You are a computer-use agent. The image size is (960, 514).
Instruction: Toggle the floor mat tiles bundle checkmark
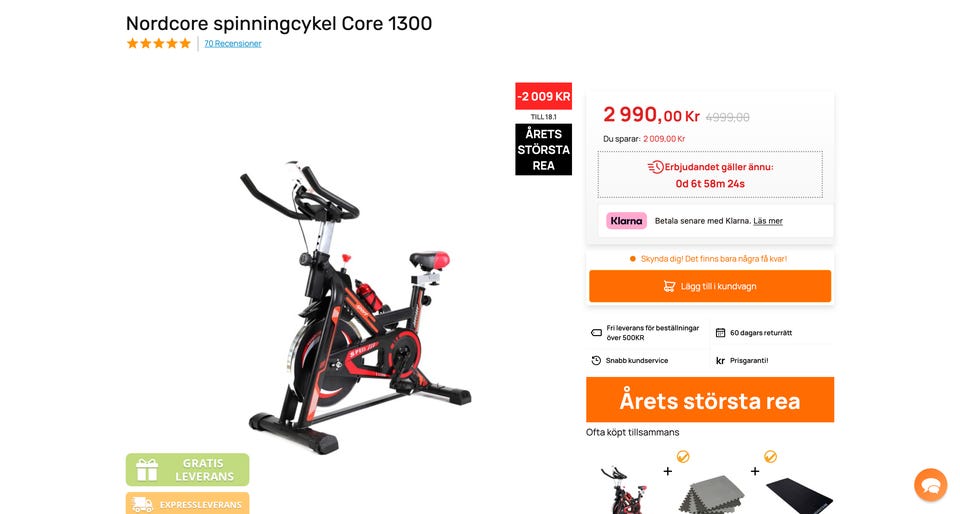[683, 456]
